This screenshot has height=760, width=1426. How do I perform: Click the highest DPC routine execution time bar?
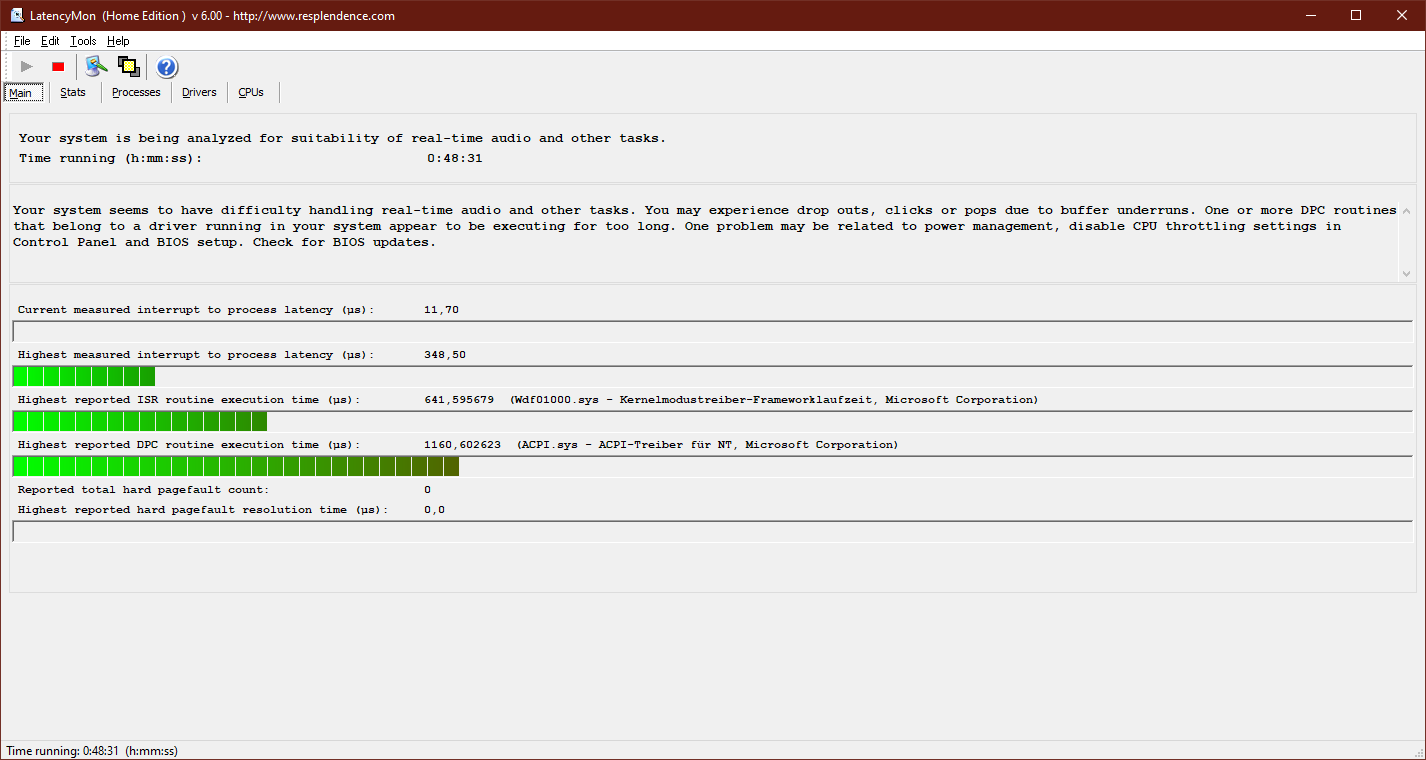tap(712, 466)
